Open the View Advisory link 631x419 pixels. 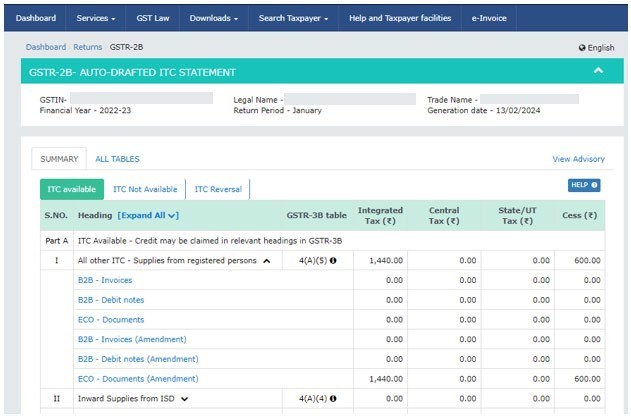(x=578, y=159)
